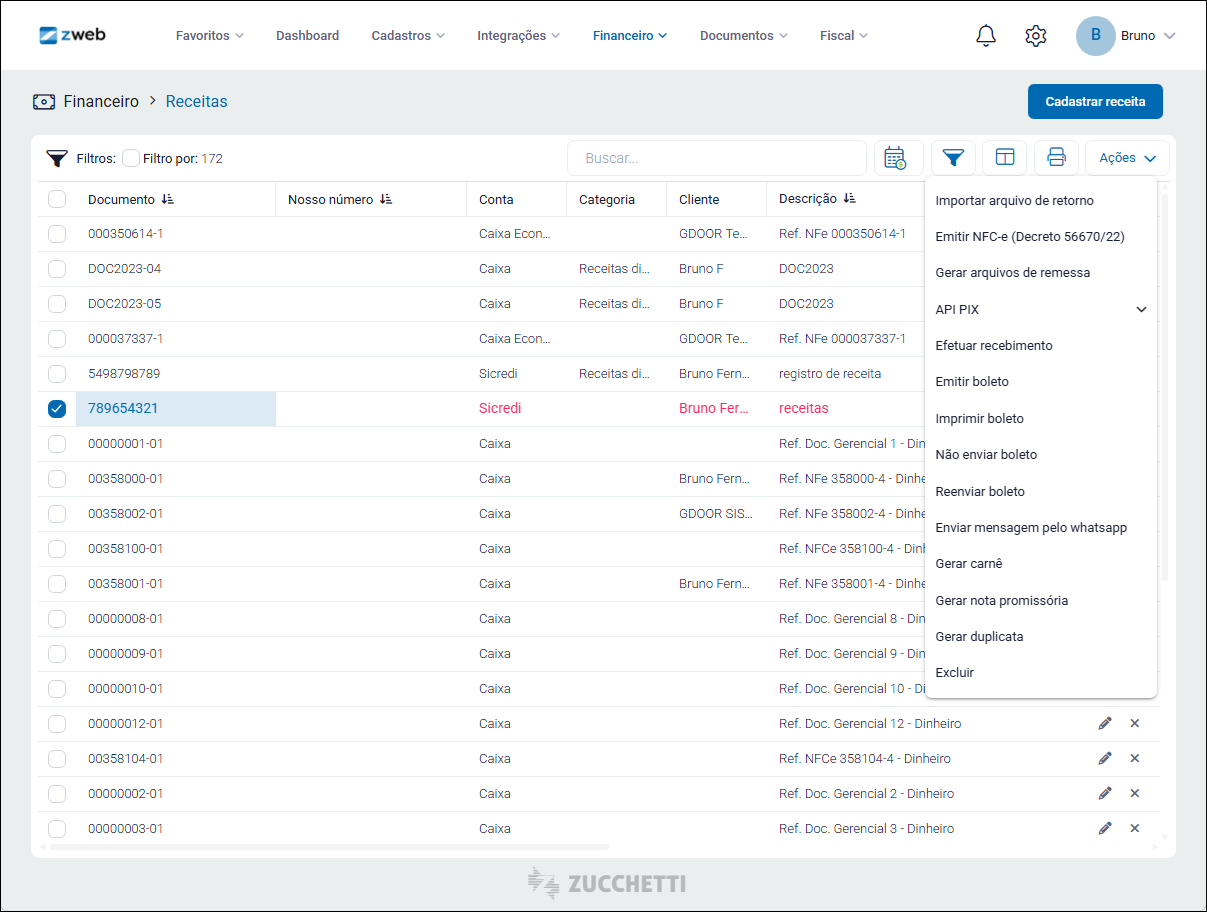The height and width of the screenshot is (912, 1207).
Task: Click the 'Cadastrar receita' button
Action: pos(1095,102)
